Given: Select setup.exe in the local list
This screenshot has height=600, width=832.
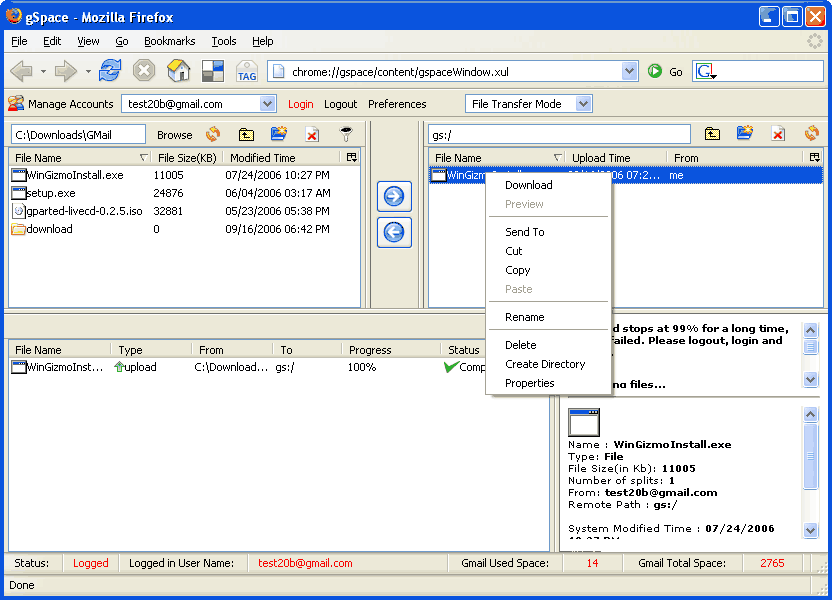Looking at the screenshot, I should click(185, 193).
